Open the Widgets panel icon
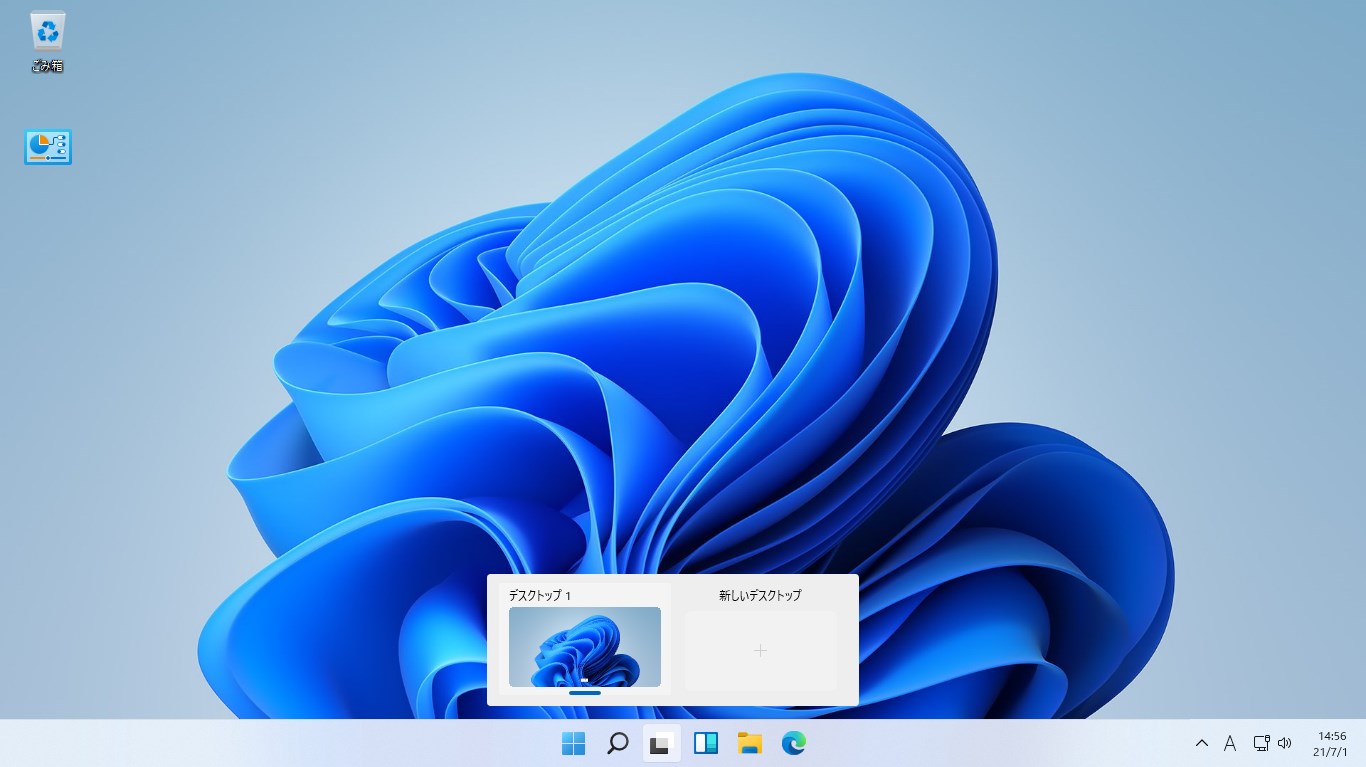The image size is (1366, 767). point(706,743)
